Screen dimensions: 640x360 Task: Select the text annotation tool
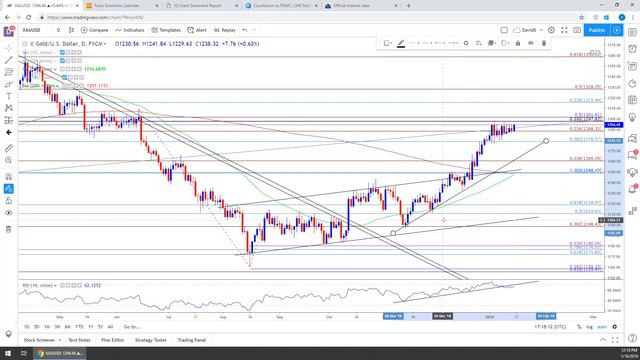tap(9, 96)
